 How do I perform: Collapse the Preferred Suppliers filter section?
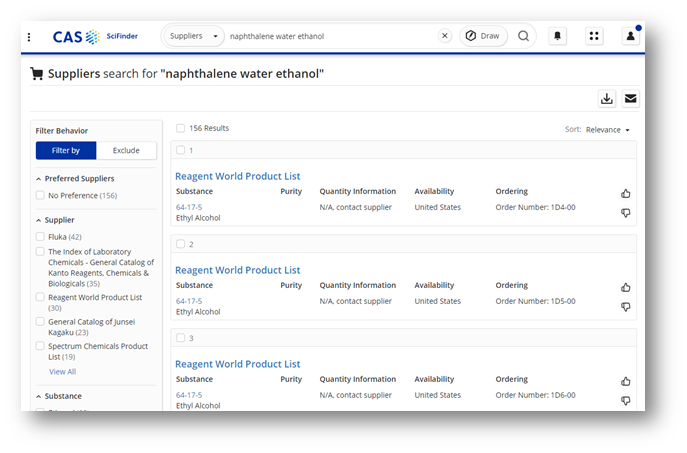(39, 179)
